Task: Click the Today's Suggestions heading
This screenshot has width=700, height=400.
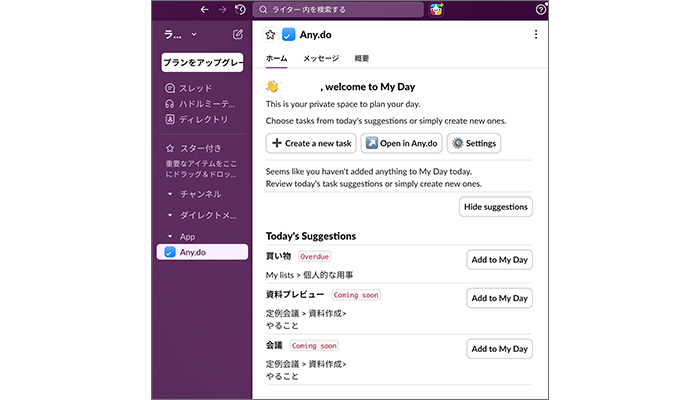Action: point(311,236)
